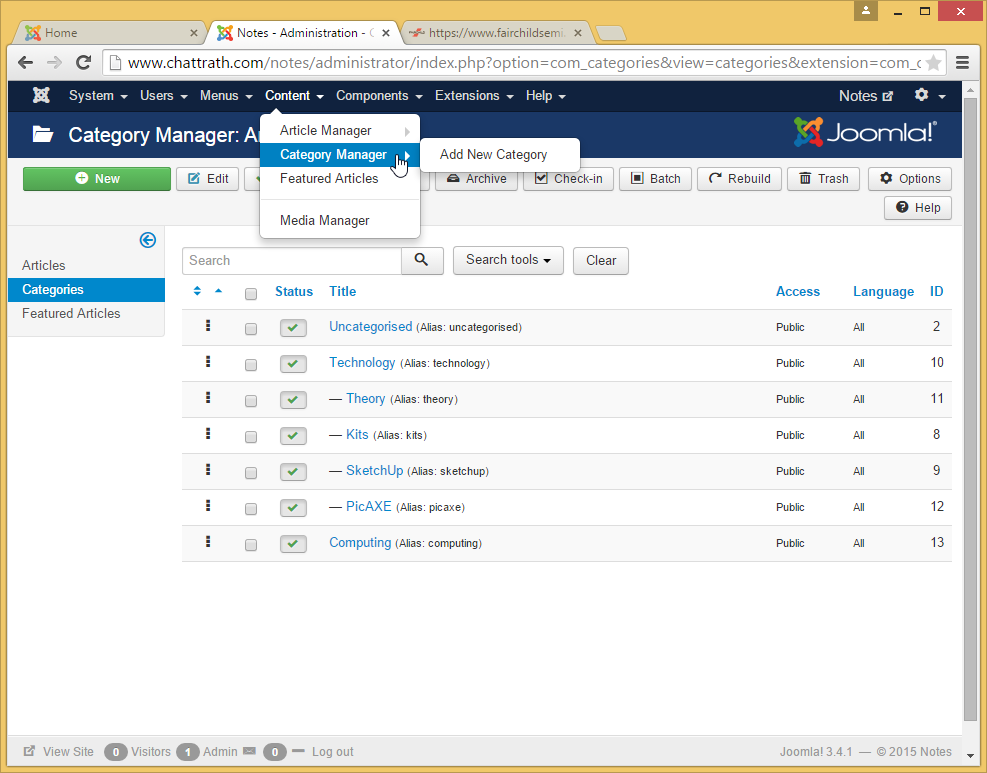Bookmark this page with star icon

pos(933,62)
